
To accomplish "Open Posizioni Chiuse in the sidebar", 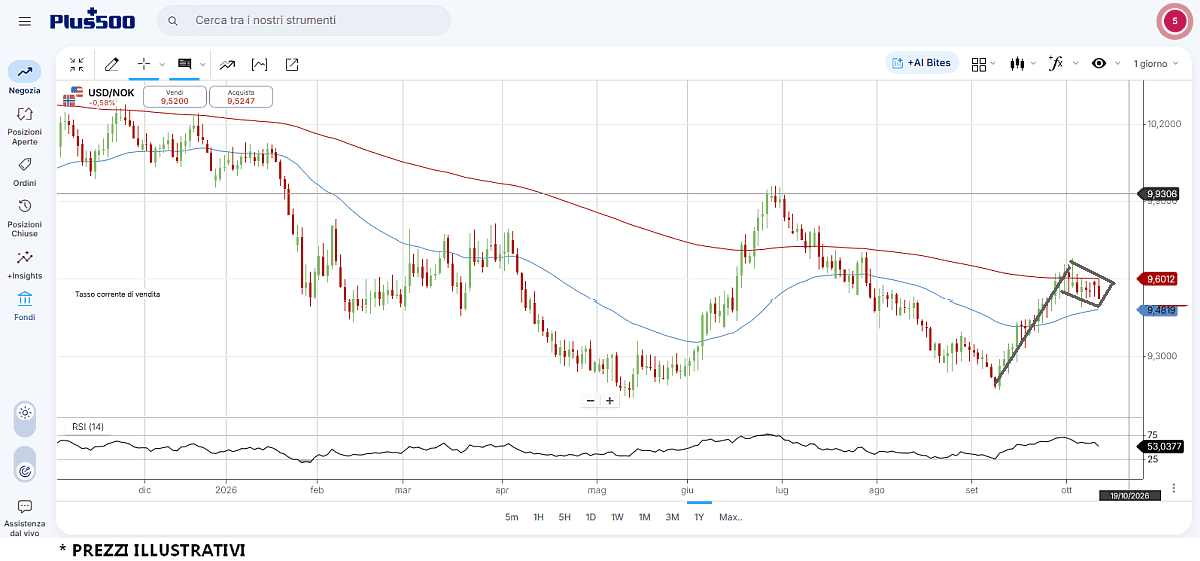I will coord(25,216).
